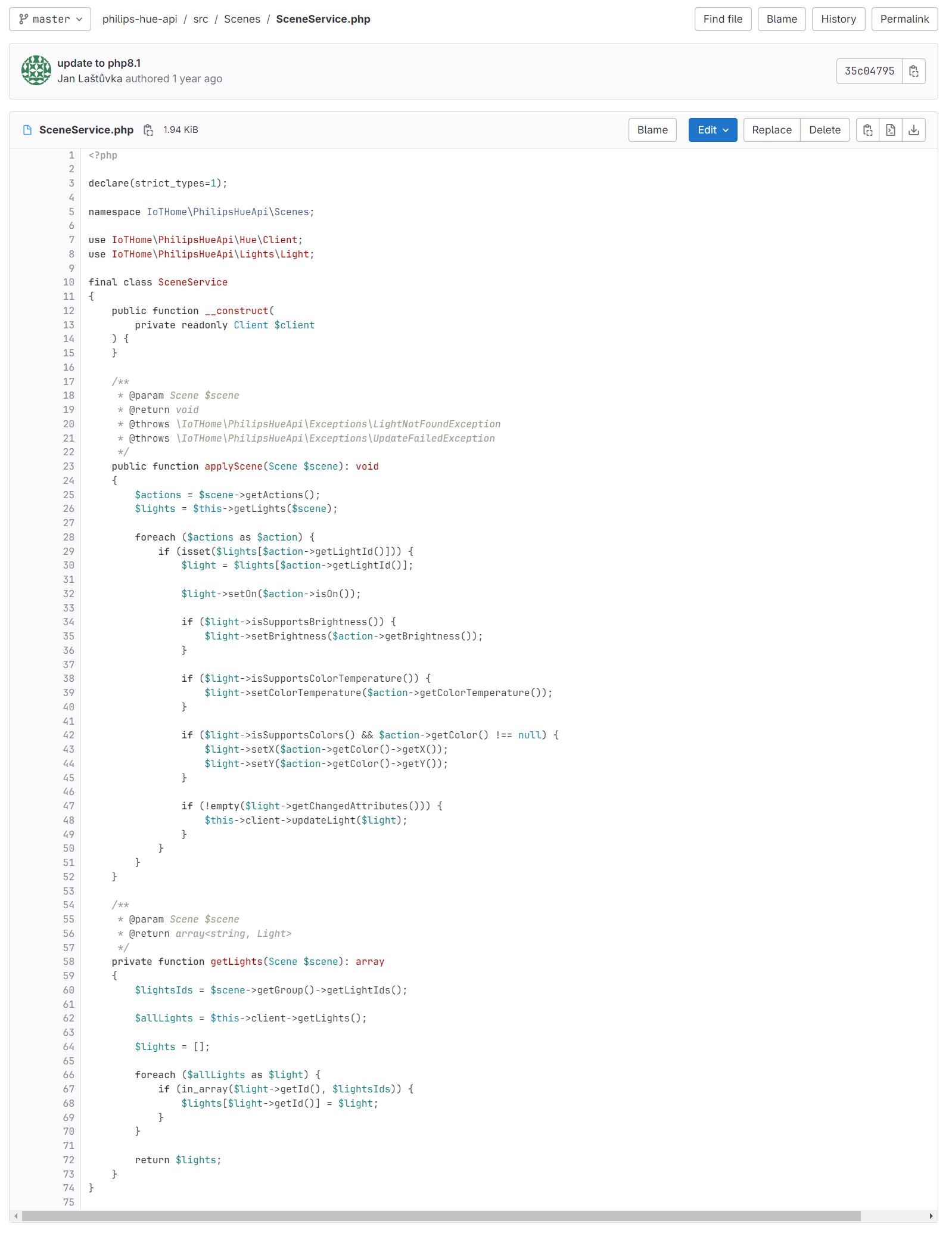Click 'applyScene' function name
The image size is (952, 1236).
coord(234,467)
